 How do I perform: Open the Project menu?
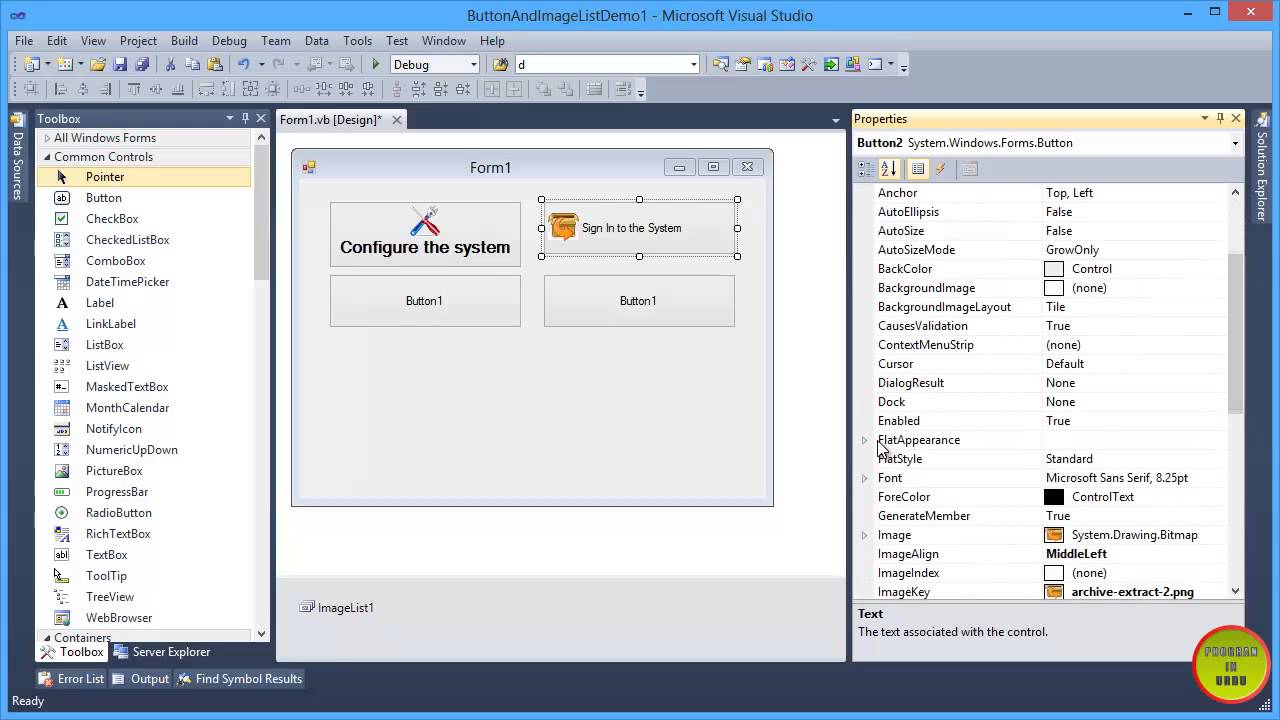pos(138,41)
